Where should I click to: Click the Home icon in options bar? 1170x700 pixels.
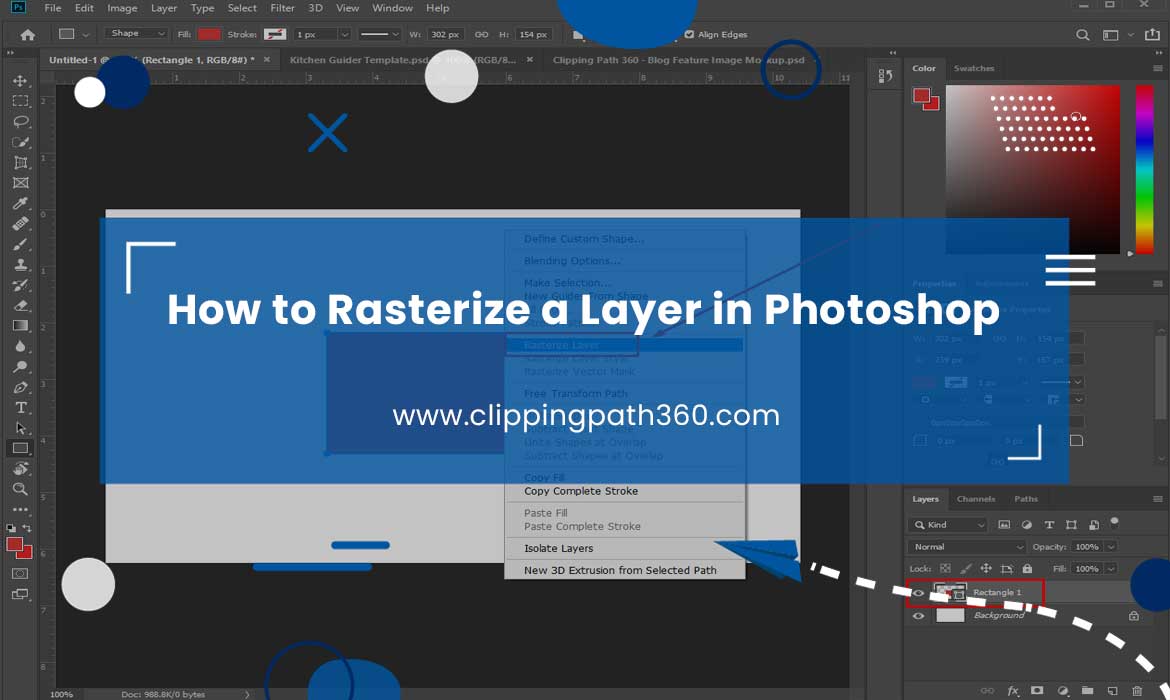[28, 34]
